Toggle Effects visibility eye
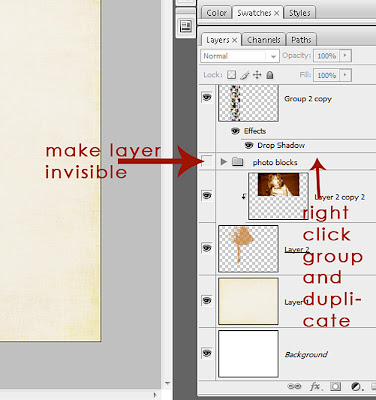Image resolution: width=376 pixels, height=400 pixels. pos(236,131)
